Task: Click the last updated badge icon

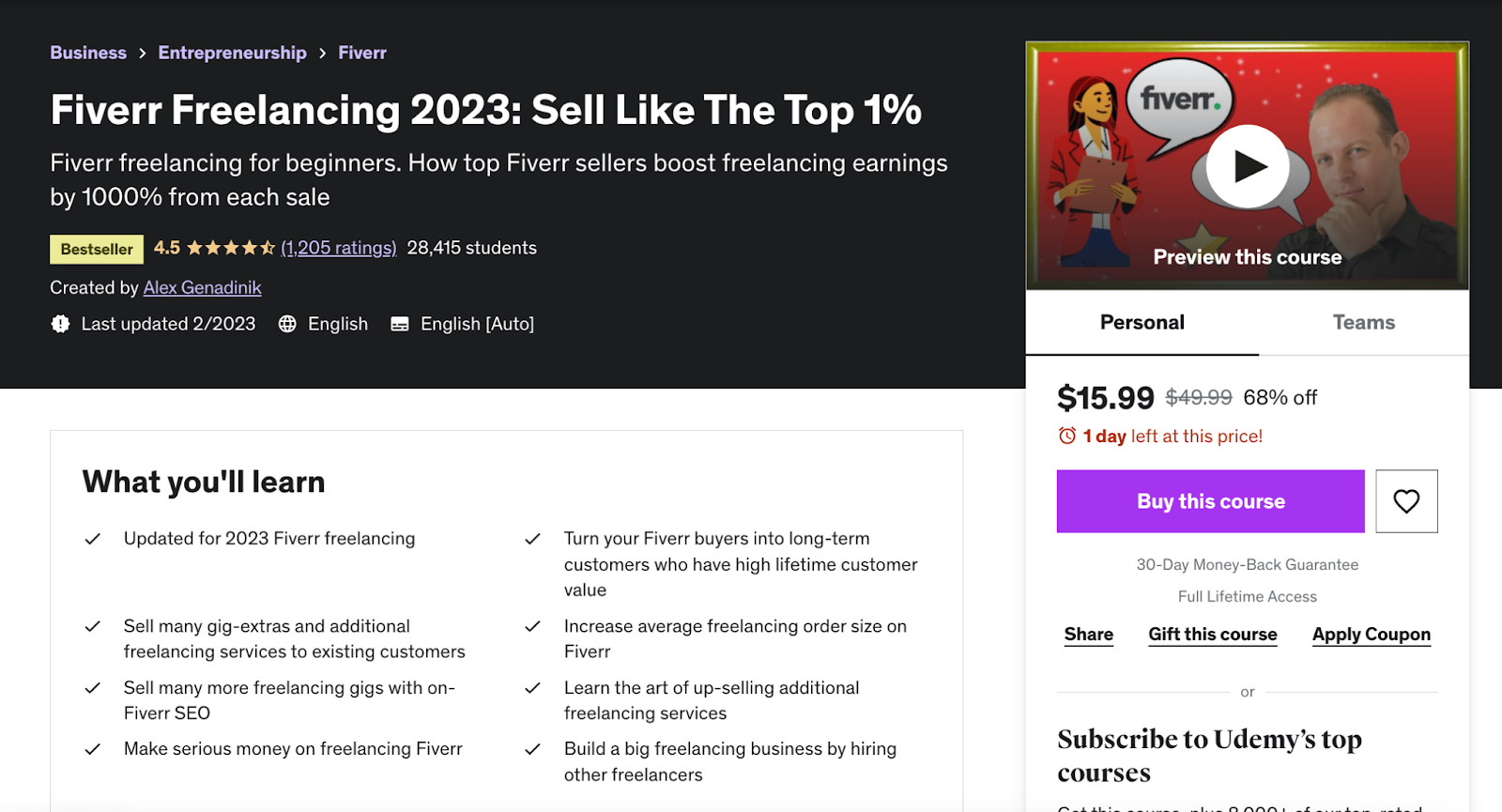Action: click(61, 324)
